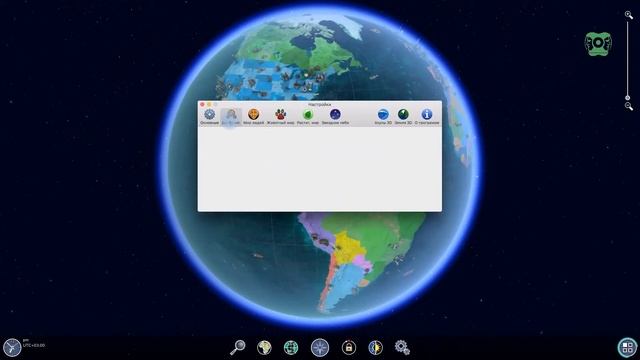Open the grid layout button bottom right
Viewport: 640px width, 360px height.
tap(628, 347)
